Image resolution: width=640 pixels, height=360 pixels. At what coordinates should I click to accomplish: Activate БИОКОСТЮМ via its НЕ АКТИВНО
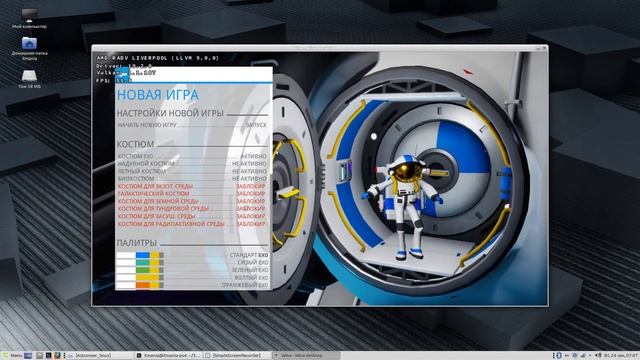click(x=249, y=178)
